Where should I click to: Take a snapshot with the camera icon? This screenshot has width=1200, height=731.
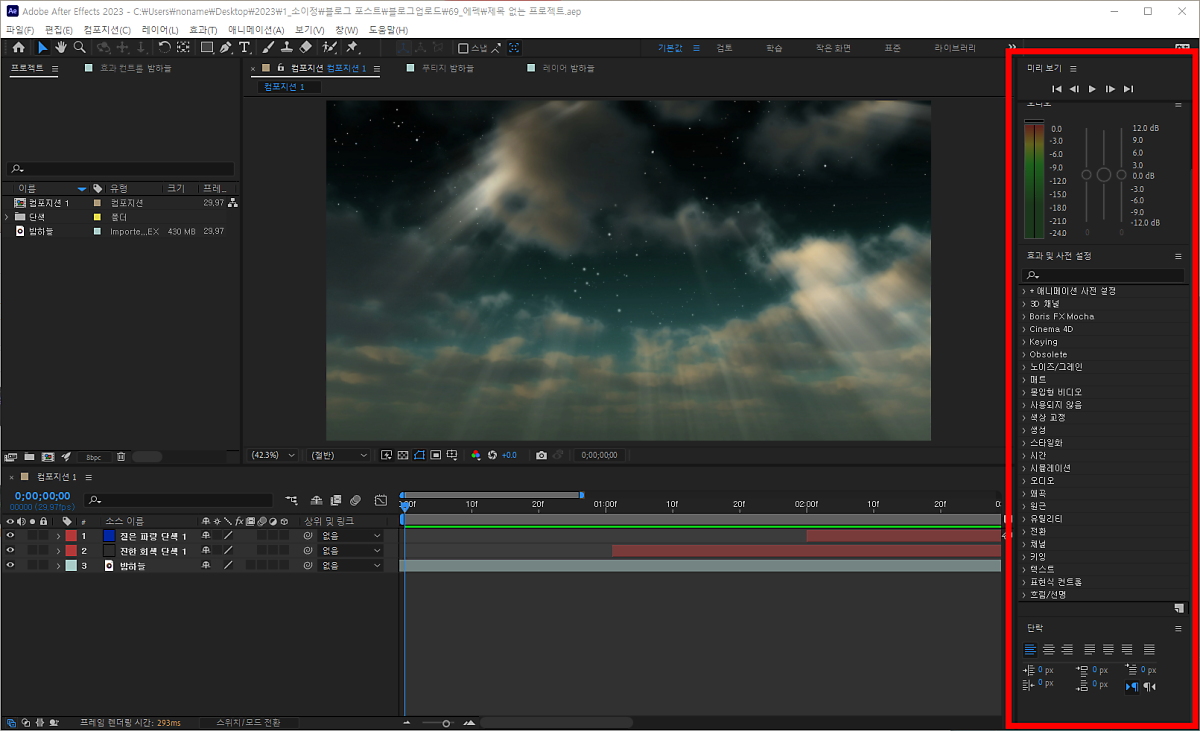pos(541,455)
